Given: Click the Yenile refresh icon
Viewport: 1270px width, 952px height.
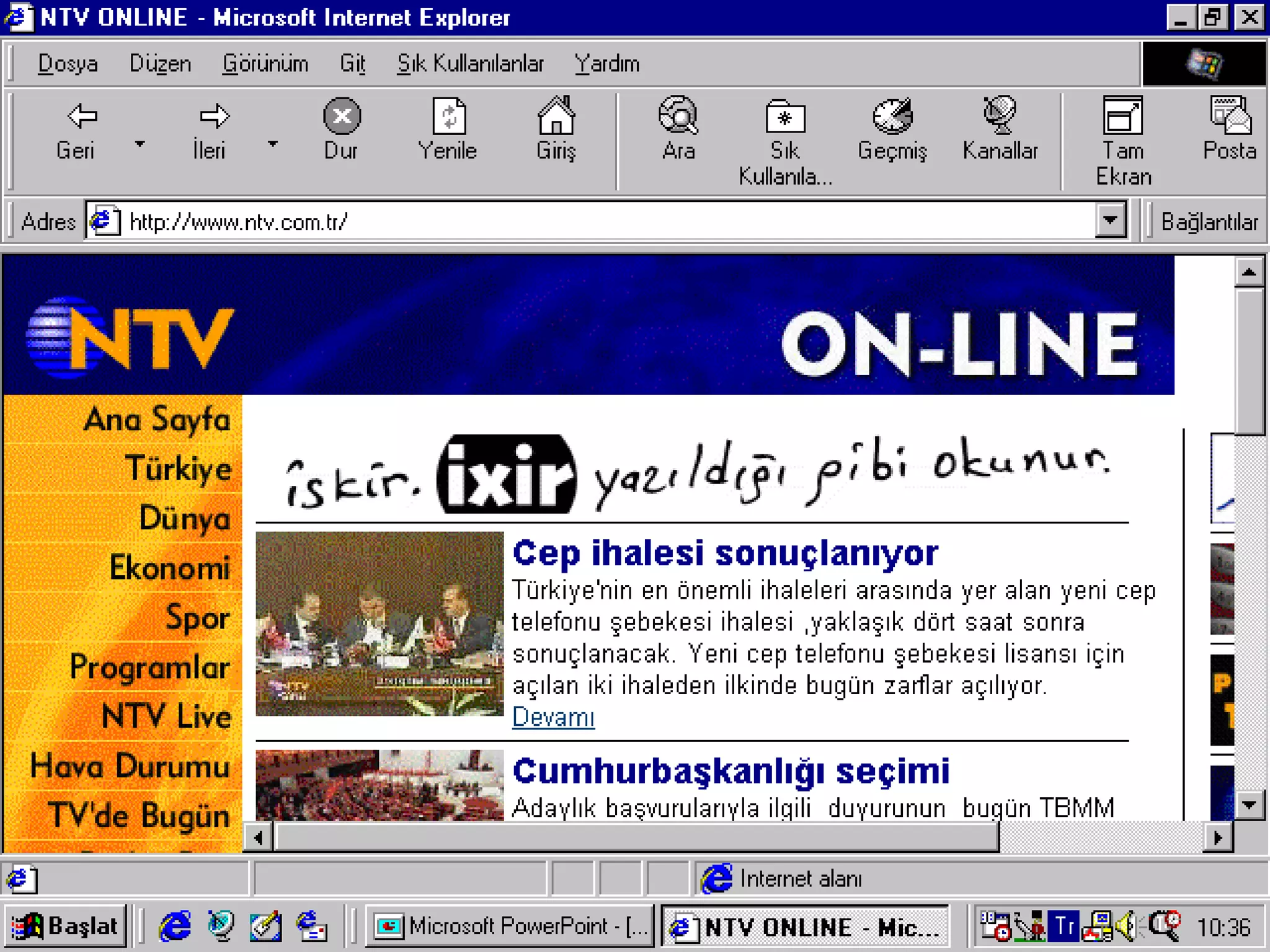Looking at the screenshot, I should pos(448,117).
